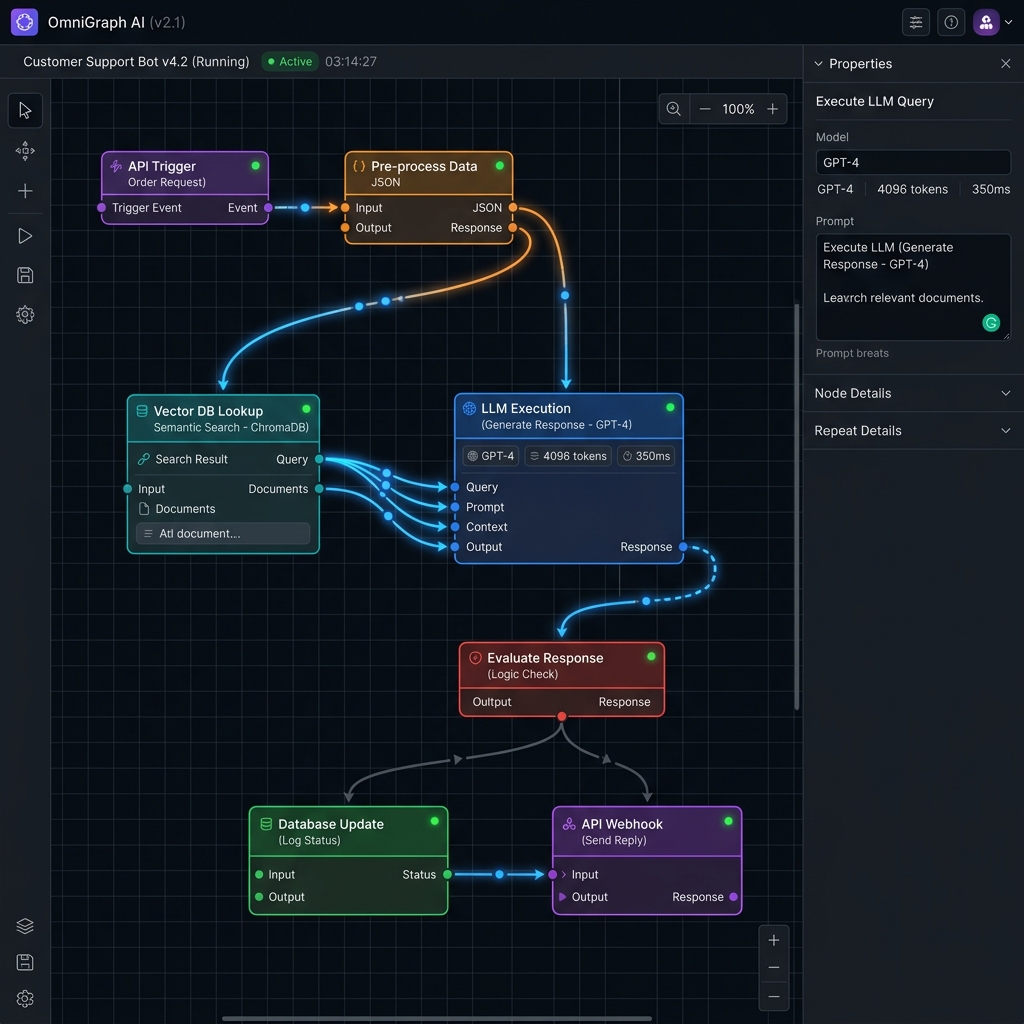Click the OmniGraph AI logo icon

[24, 22]
